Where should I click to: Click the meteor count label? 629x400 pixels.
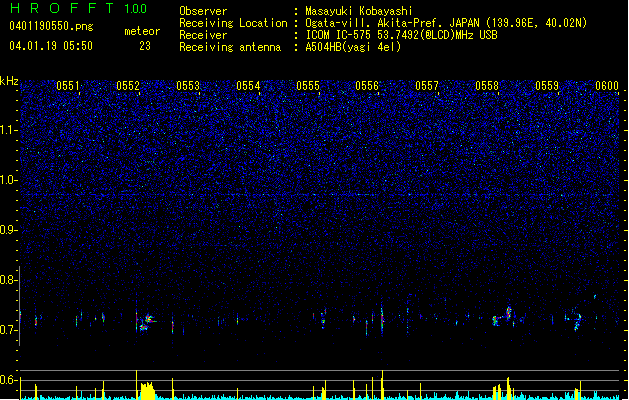[142, 31]
